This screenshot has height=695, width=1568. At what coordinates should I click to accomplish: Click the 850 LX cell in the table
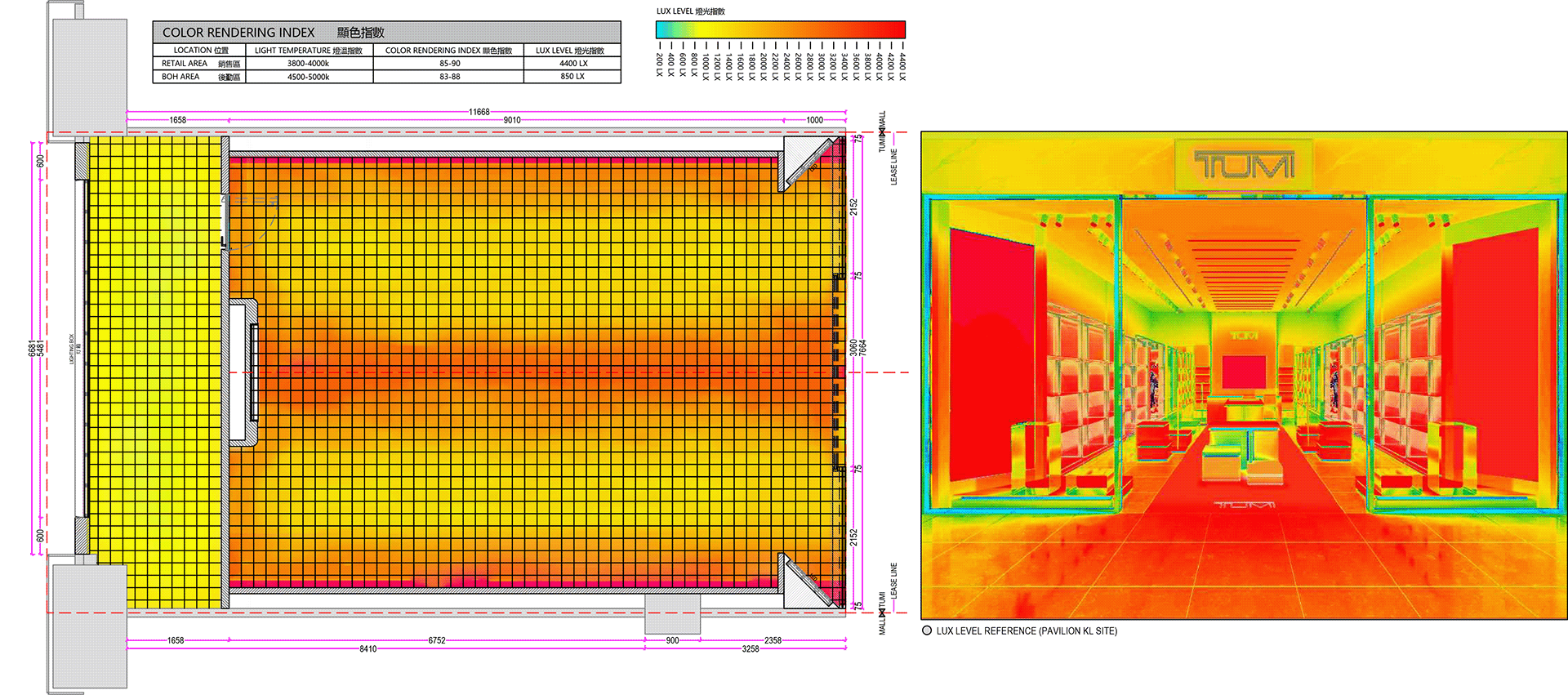(572, 77)
